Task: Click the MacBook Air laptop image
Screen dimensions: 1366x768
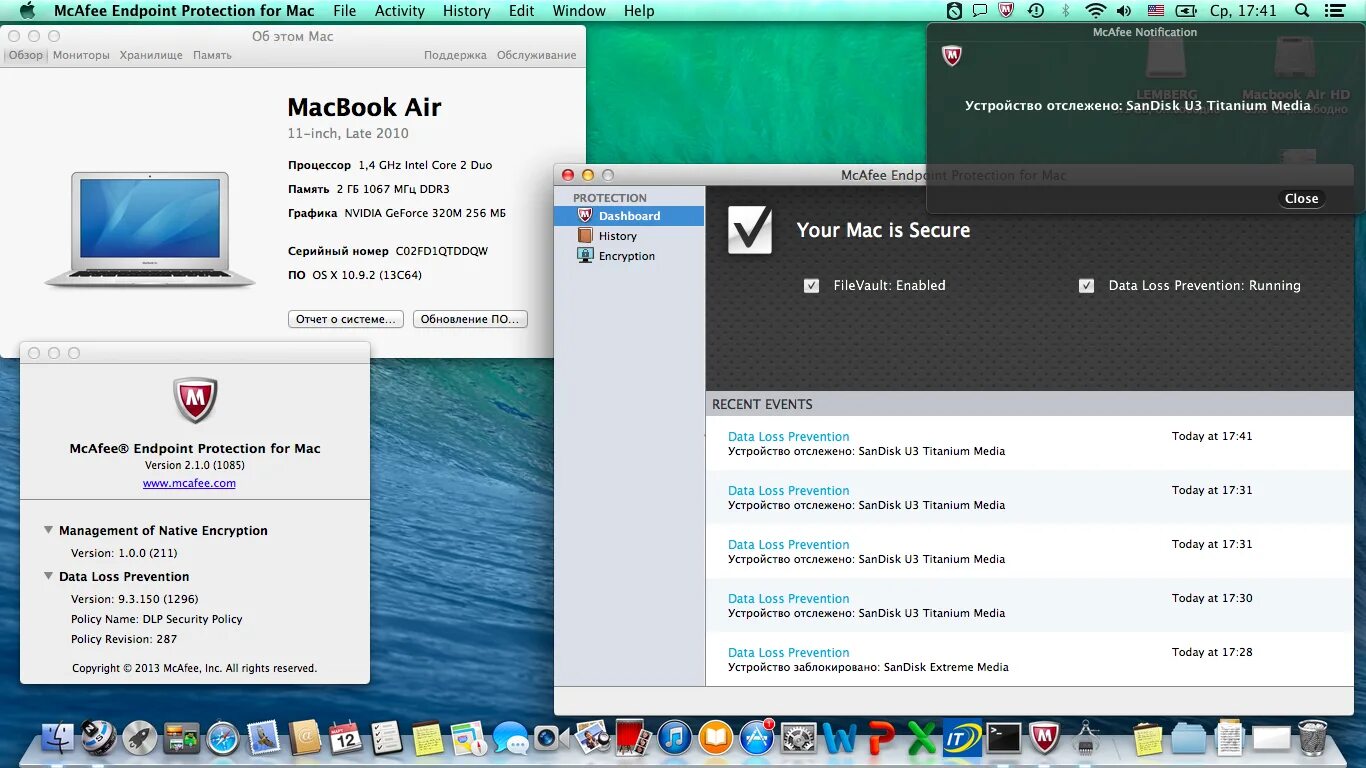Action: 150,230
